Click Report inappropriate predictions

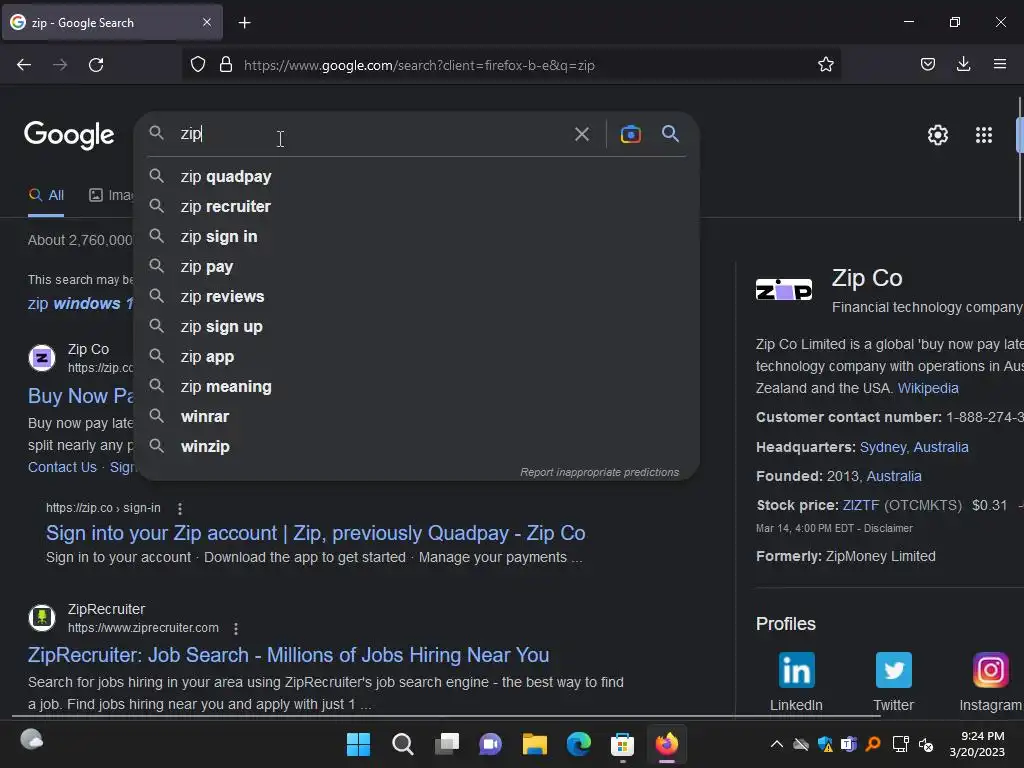click(x=599, y=472)
